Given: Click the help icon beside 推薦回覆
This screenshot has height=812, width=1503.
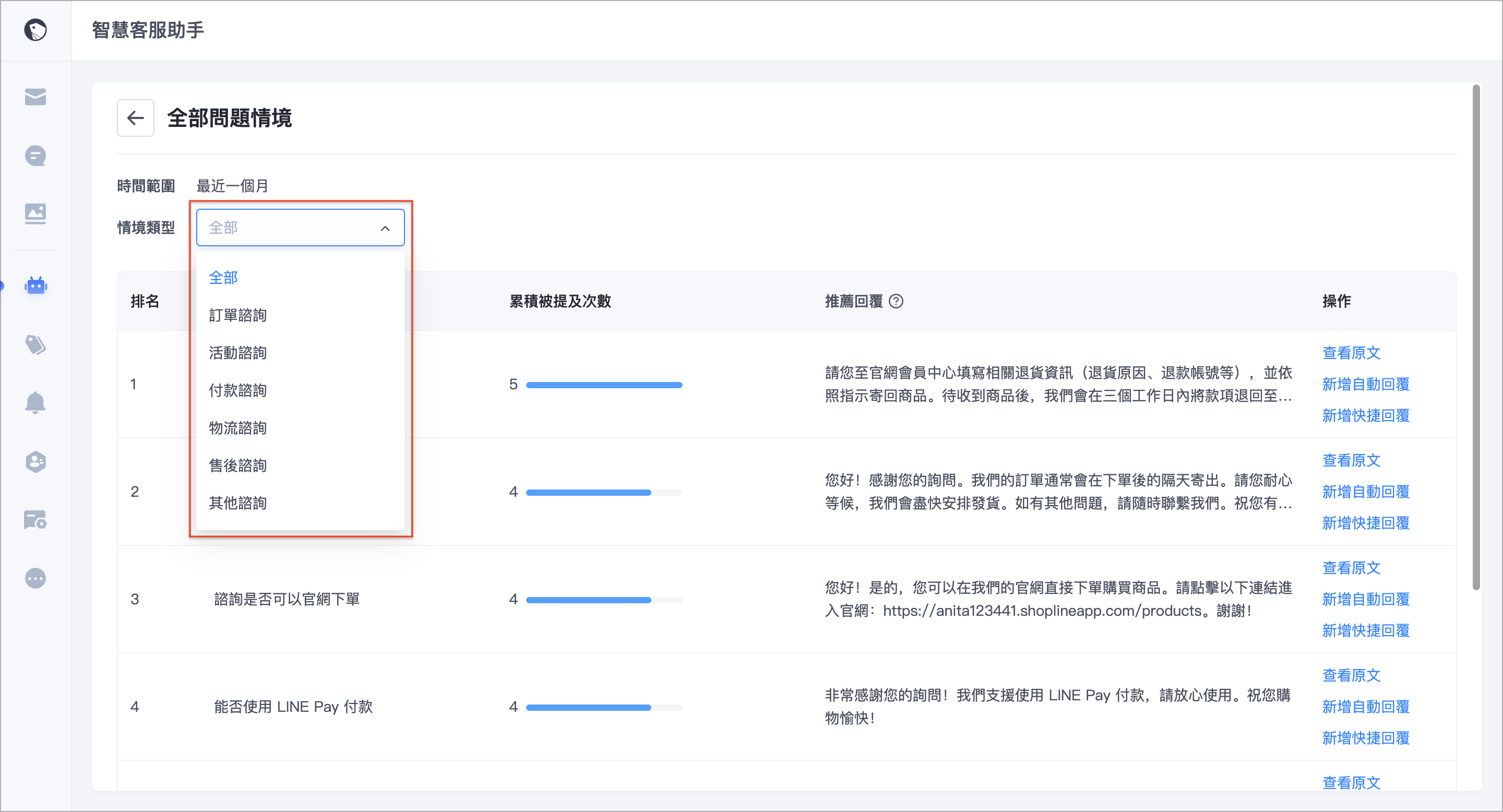Looking at the screenshot, I should [x=896, y=301].
